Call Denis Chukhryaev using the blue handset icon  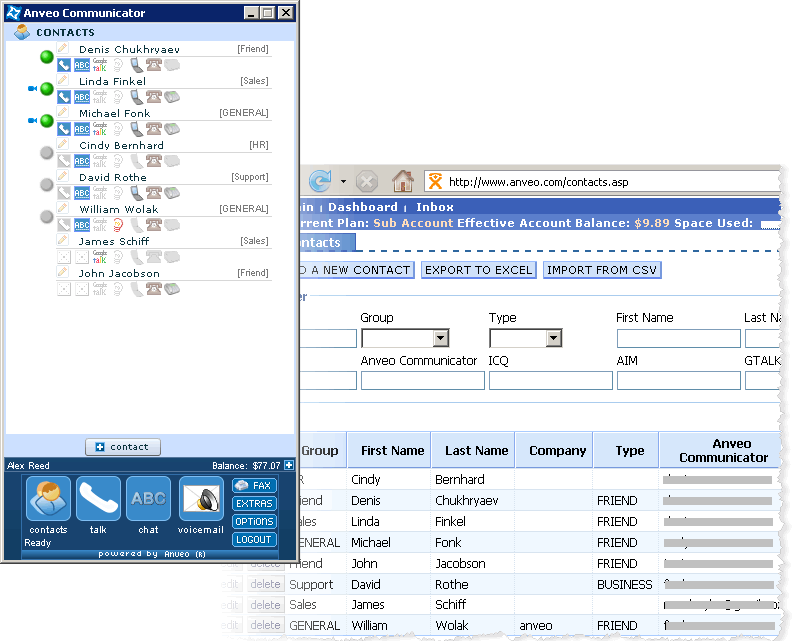(64, 65)
